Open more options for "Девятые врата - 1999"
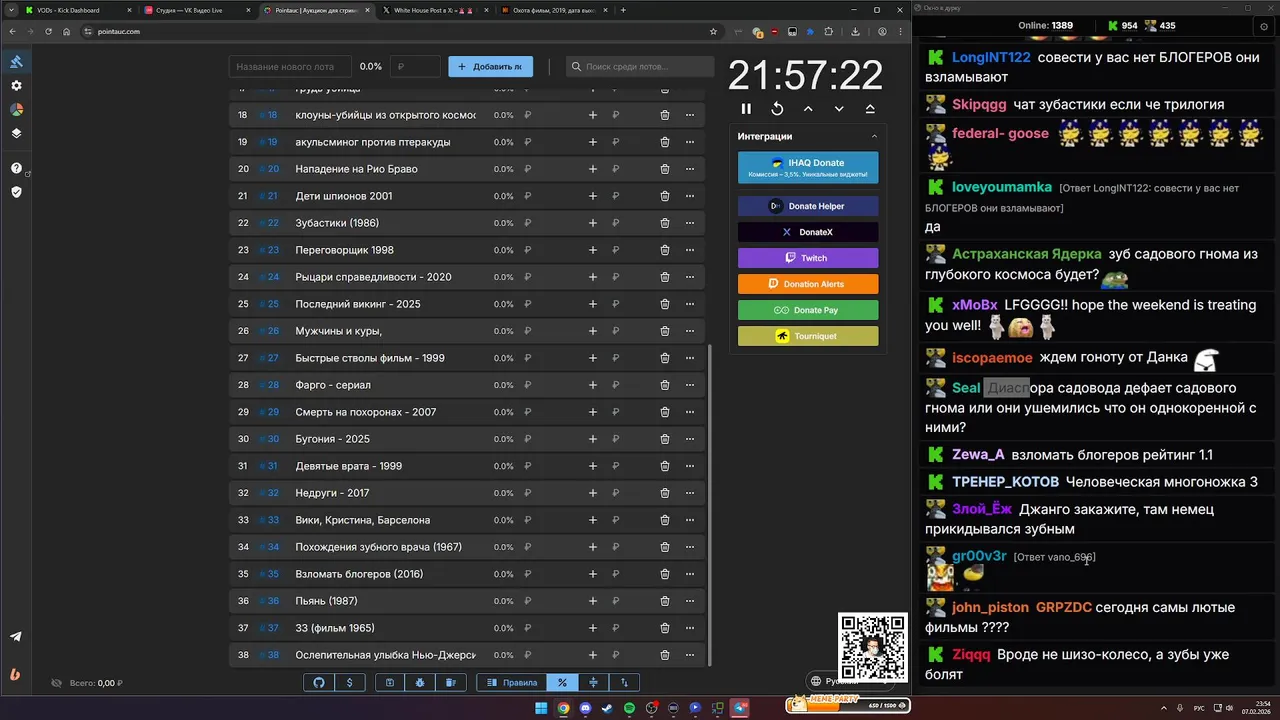Image resolution: width=1280 pixels, height=720 pixels. (690, 466)
